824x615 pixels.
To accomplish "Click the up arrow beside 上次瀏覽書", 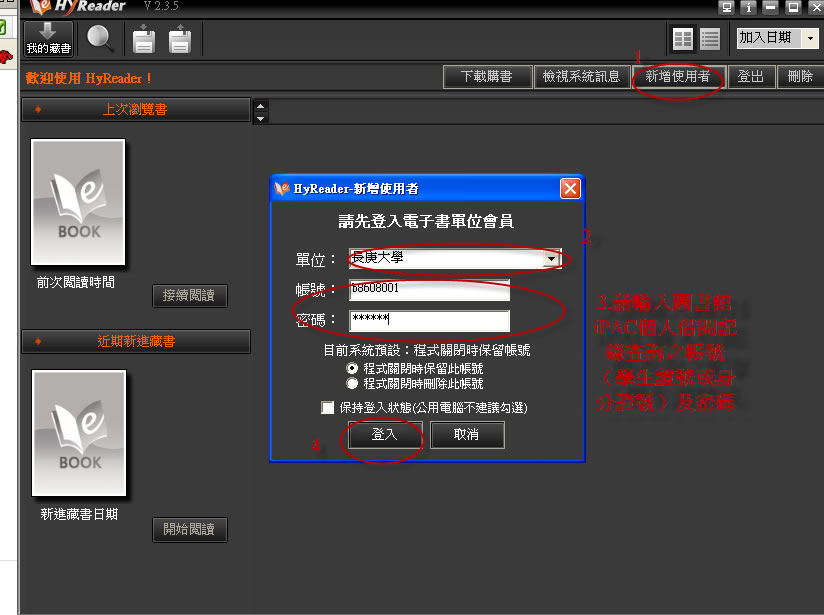I will click(x=260, y=106).
